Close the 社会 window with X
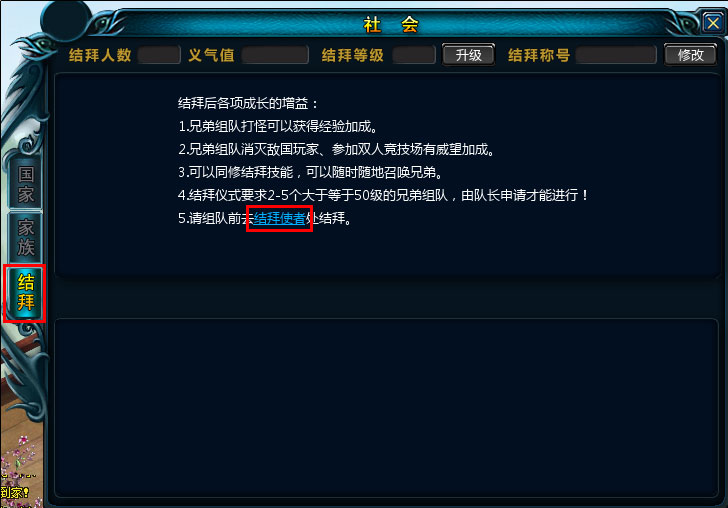This screenshot has width=728, height=508. point(712,22)
